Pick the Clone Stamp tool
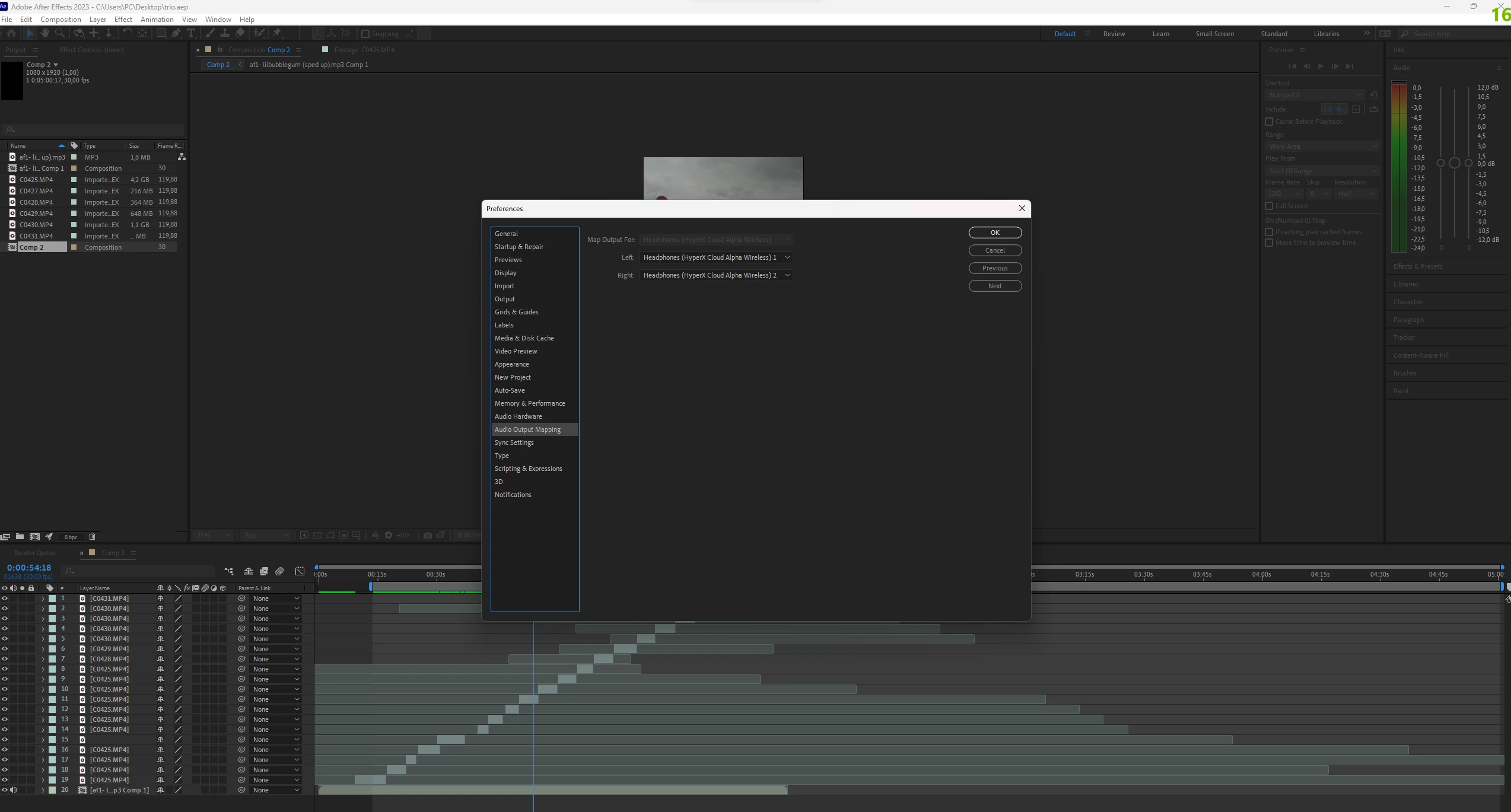 pyautogui.click(x=225, y=33)
